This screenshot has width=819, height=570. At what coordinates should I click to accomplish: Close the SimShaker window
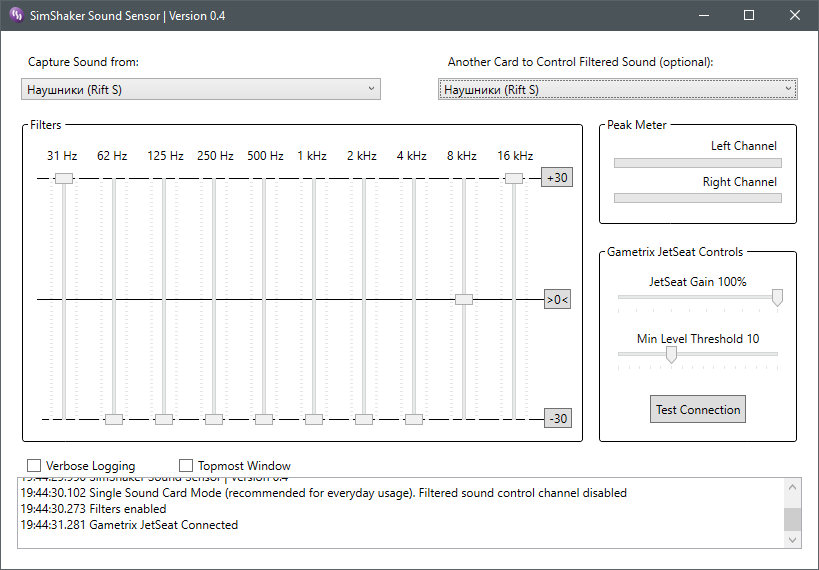tap(795, 15)
